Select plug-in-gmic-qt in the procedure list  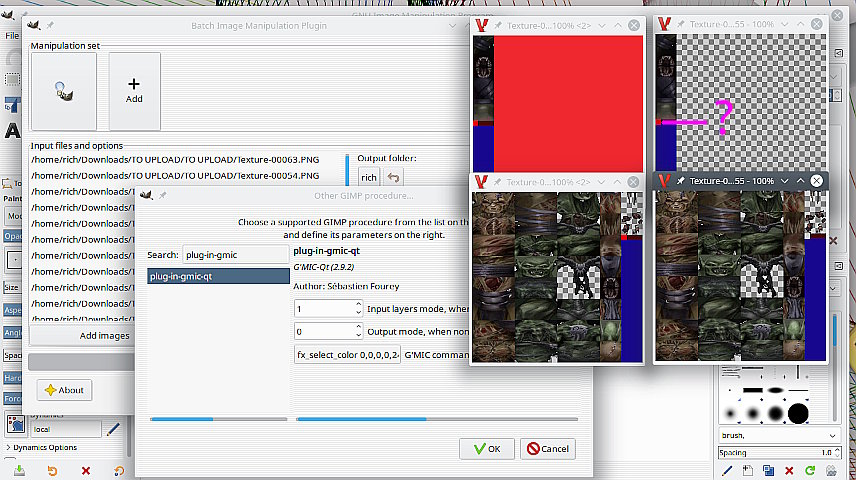click(x=218, y=276)
